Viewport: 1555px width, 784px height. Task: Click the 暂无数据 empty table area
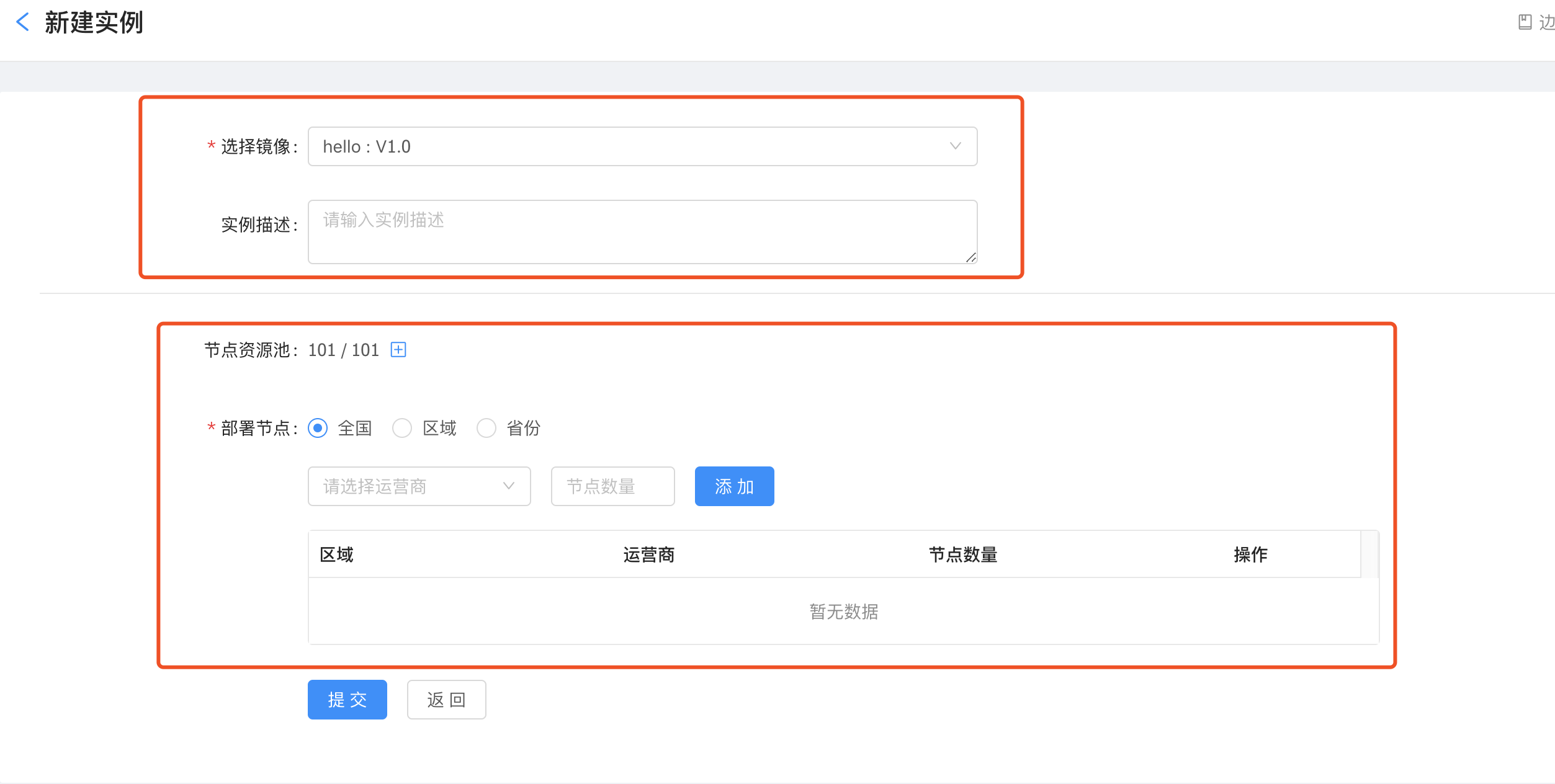843,612
